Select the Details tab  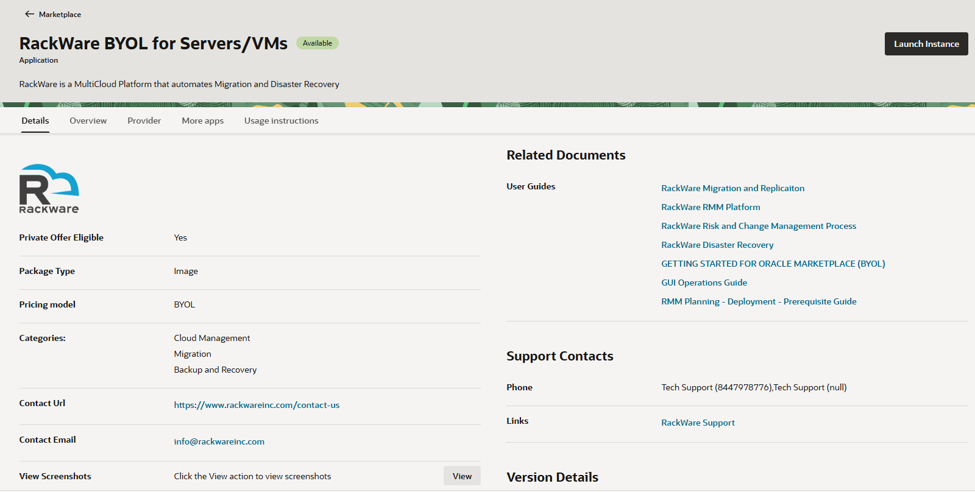coord(35,121)
